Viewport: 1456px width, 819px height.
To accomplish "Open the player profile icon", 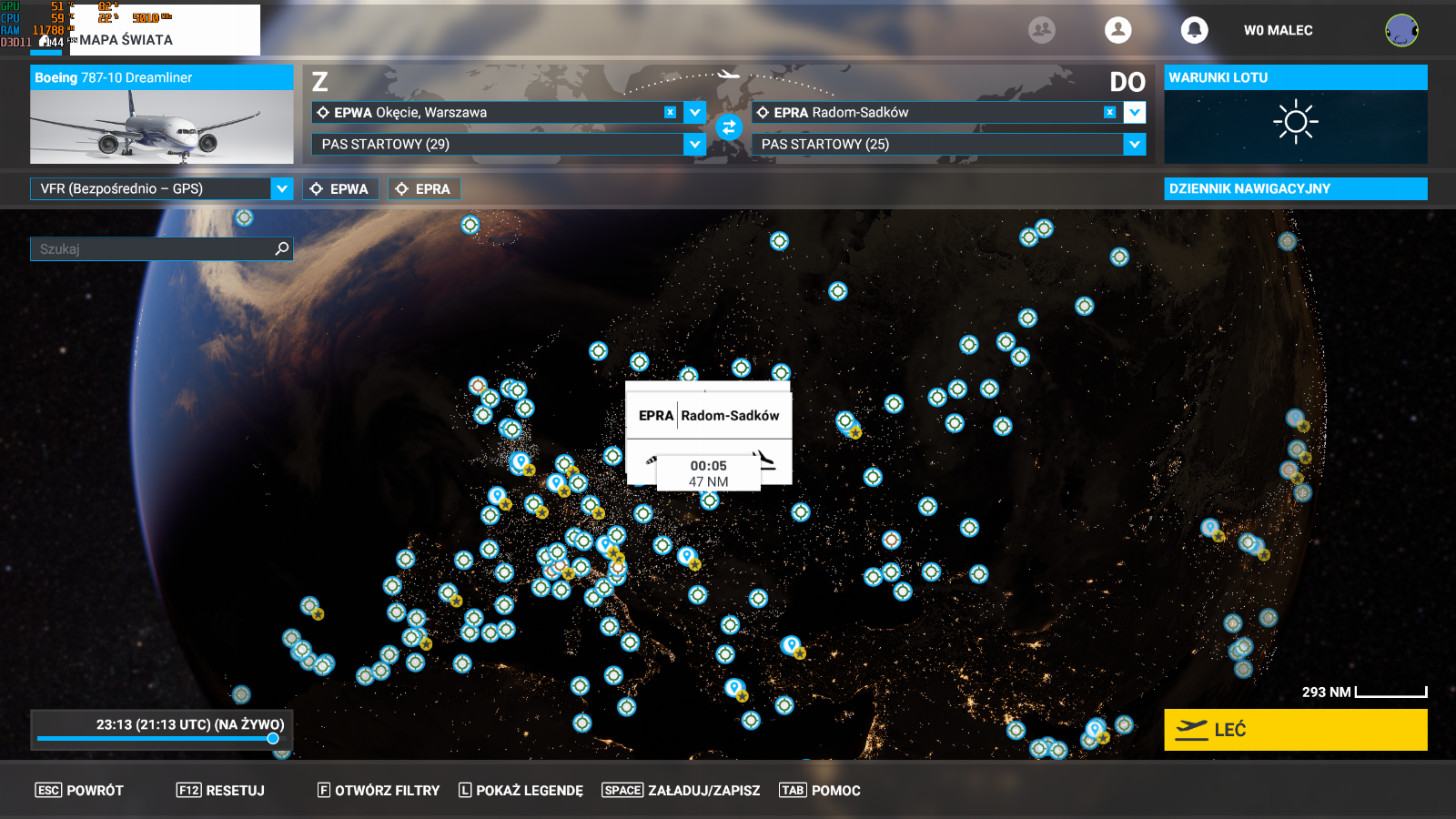I will click(1118, 30).
